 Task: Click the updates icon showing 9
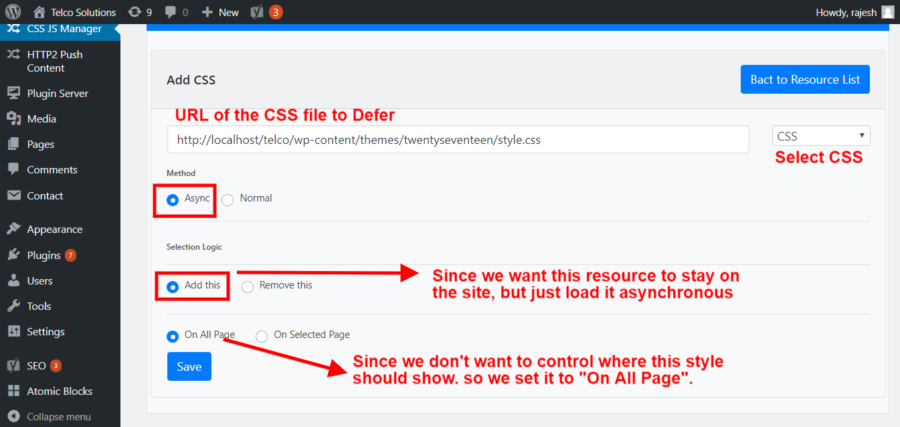[x=139, y=12]
